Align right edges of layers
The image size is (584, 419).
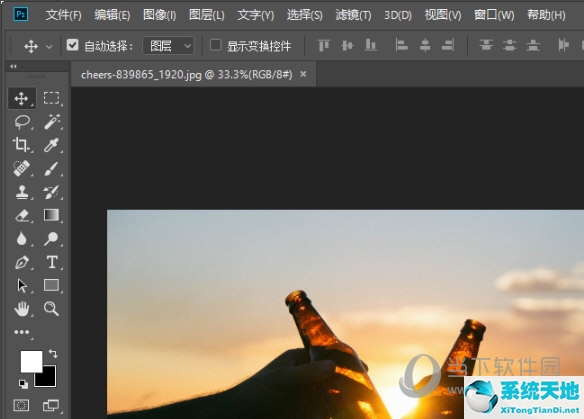click(448, 45)
